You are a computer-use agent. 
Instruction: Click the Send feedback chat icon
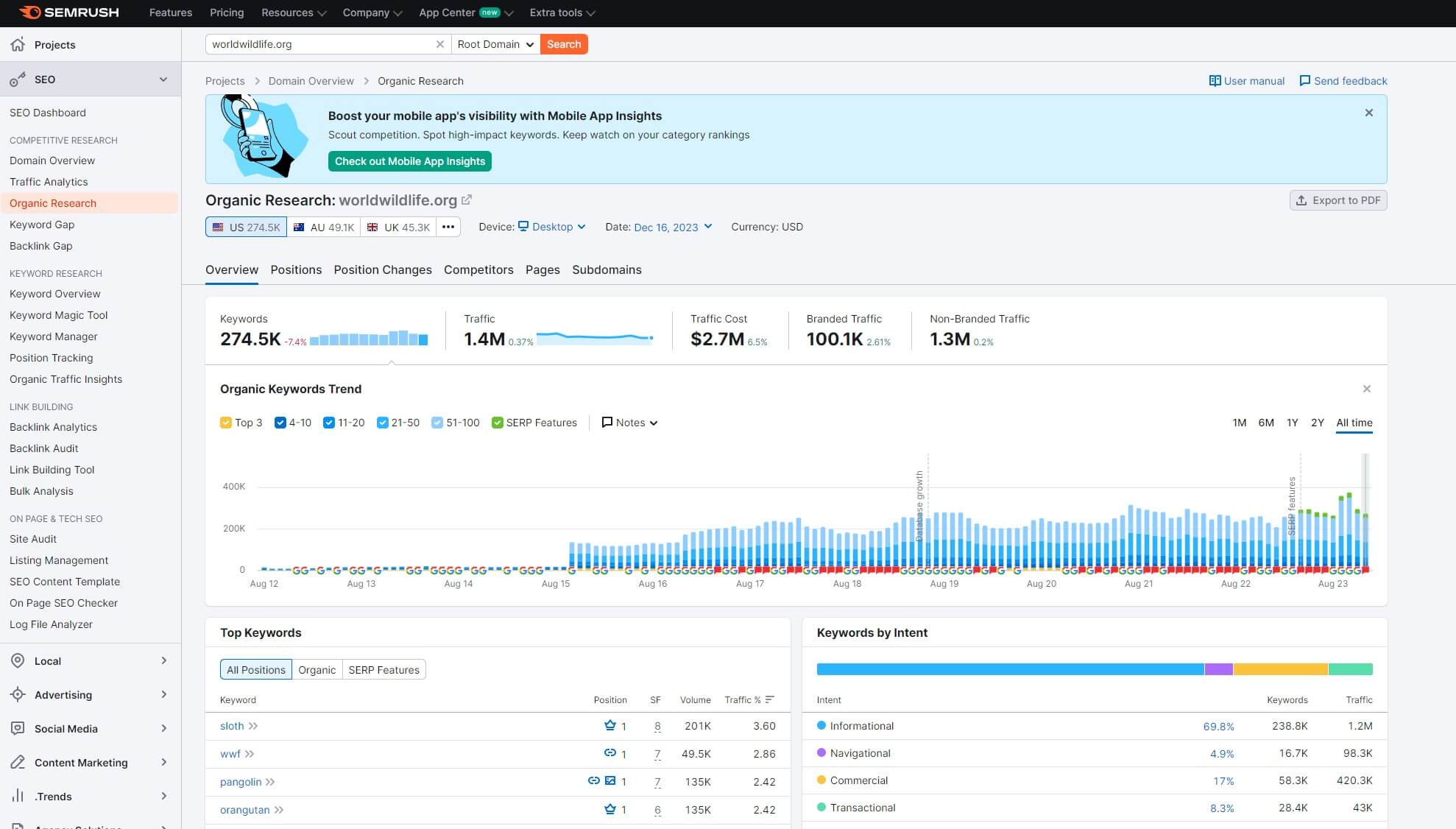click(1304, 81)
